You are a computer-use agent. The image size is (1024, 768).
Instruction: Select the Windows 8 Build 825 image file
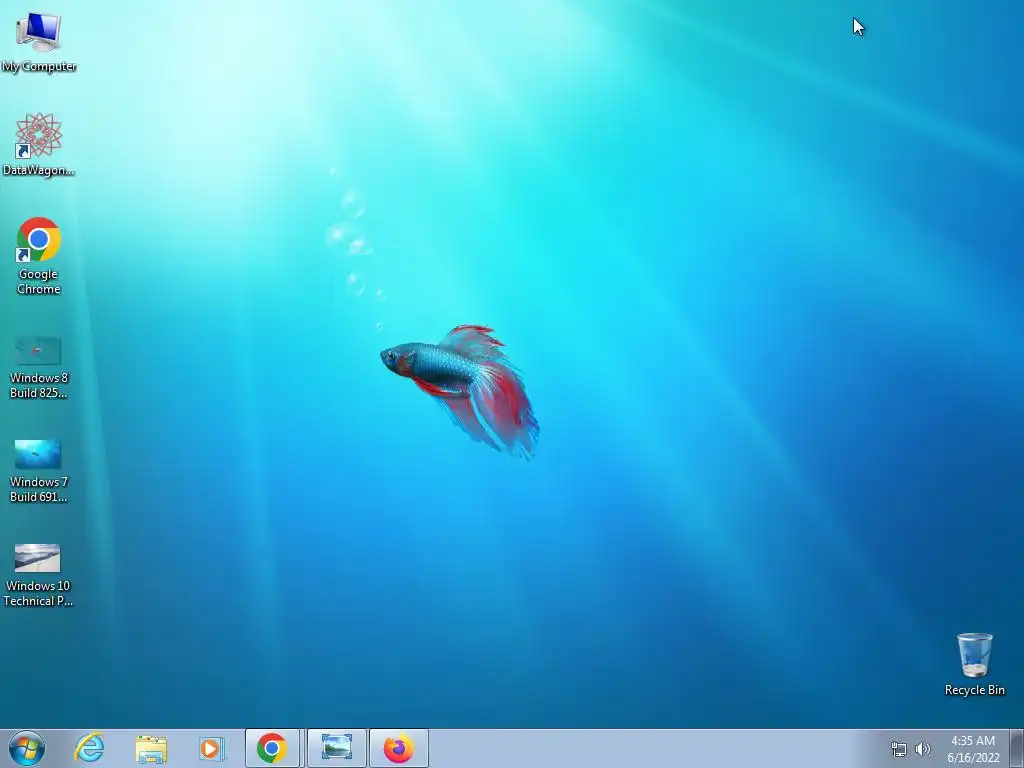39,367
